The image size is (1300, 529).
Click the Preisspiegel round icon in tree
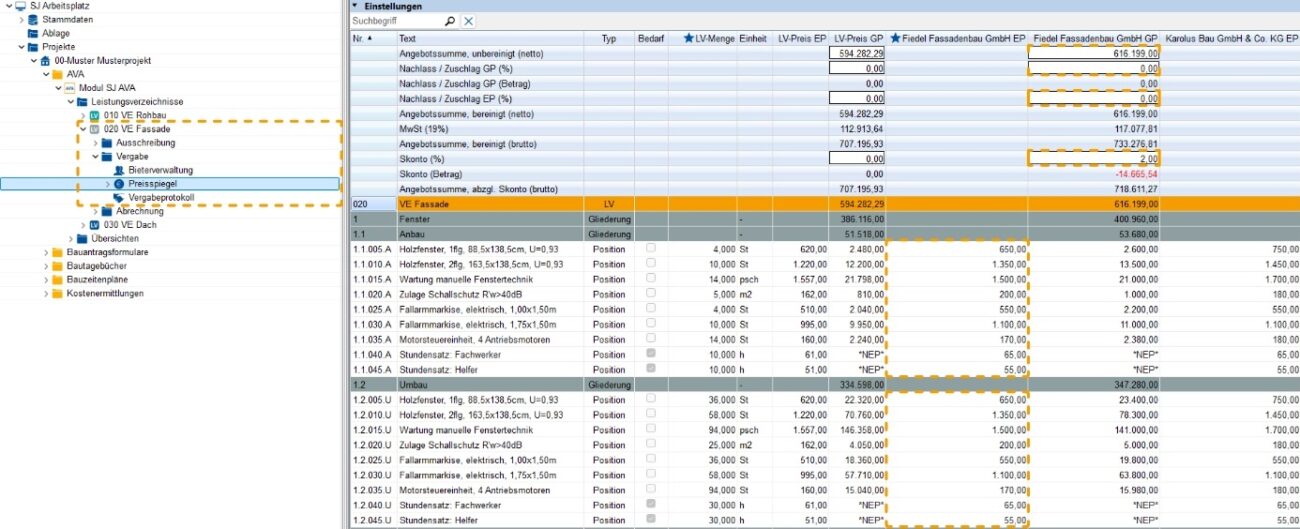pos(120,184)
